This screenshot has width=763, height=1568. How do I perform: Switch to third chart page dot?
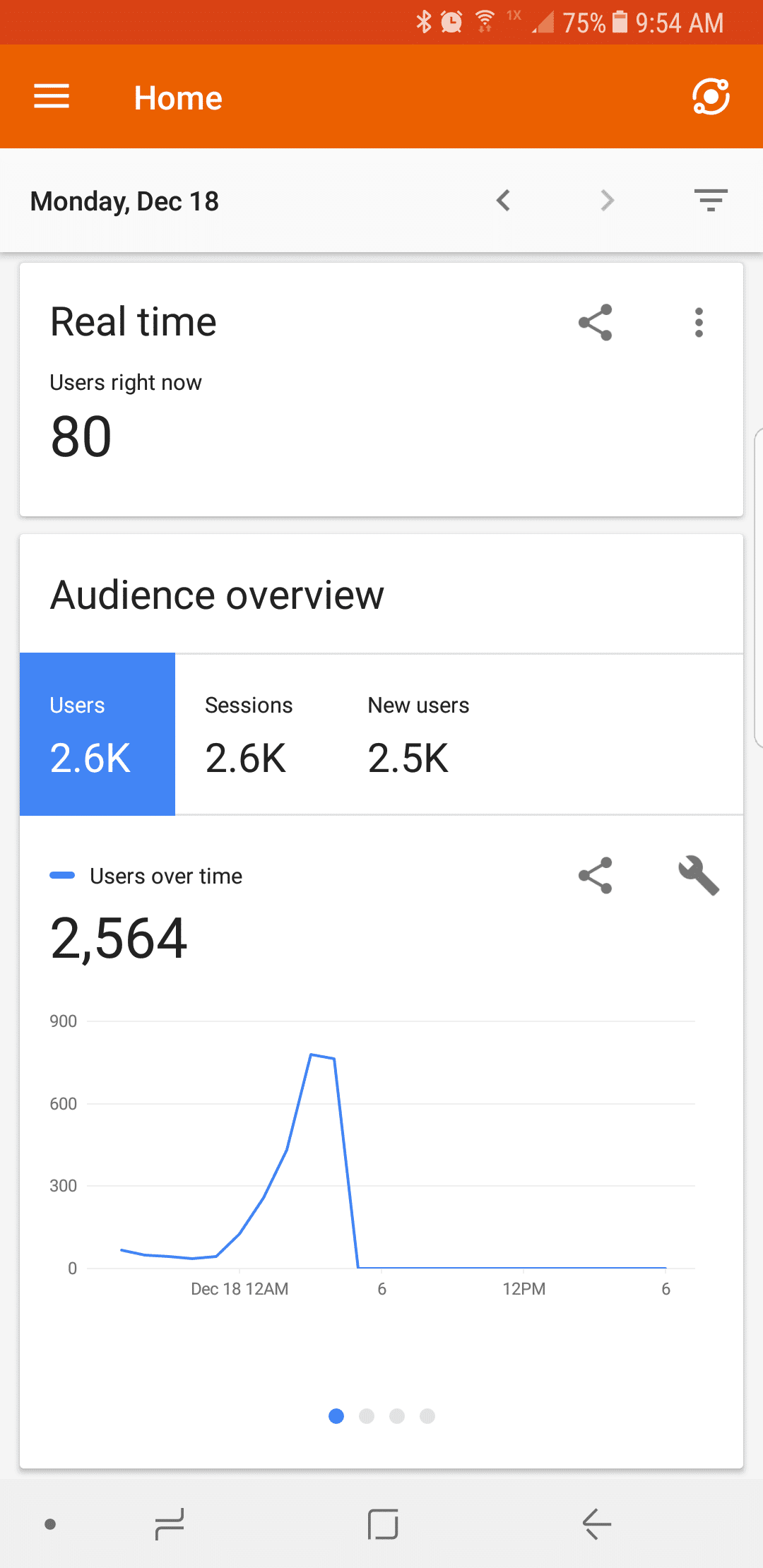coord(397,1416)
